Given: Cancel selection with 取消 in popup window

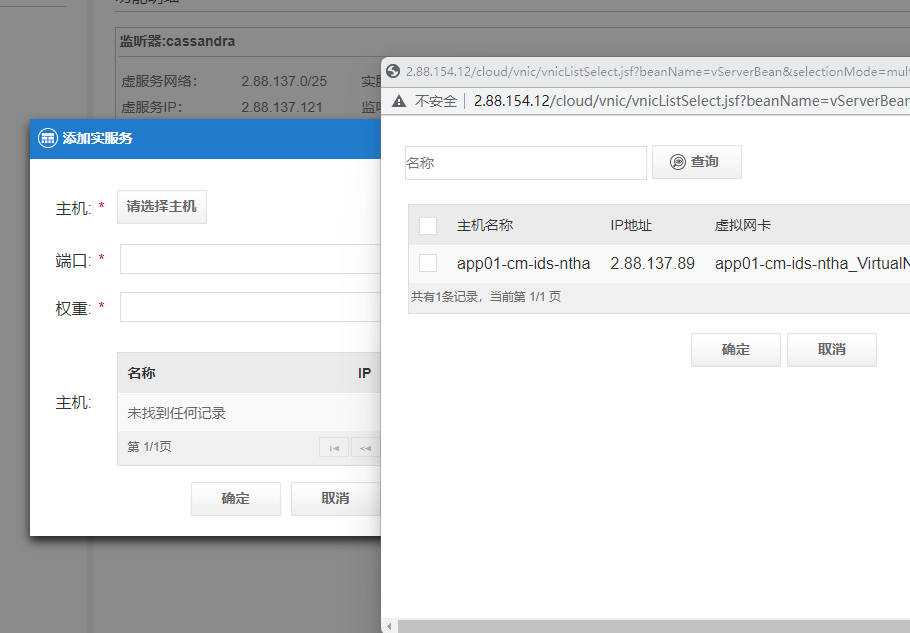Looking at the screenshot, I should click(832, 349).
